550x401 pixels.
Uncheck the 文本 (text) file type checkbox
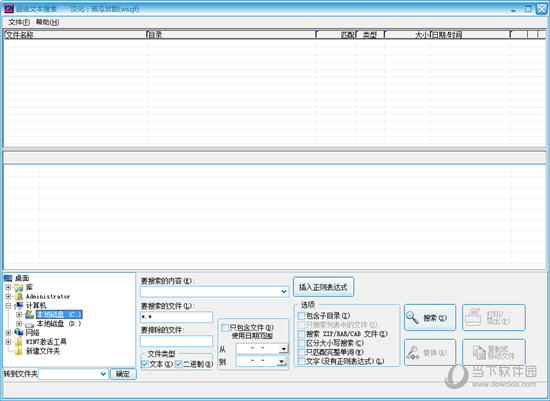(x=145, y=364)
